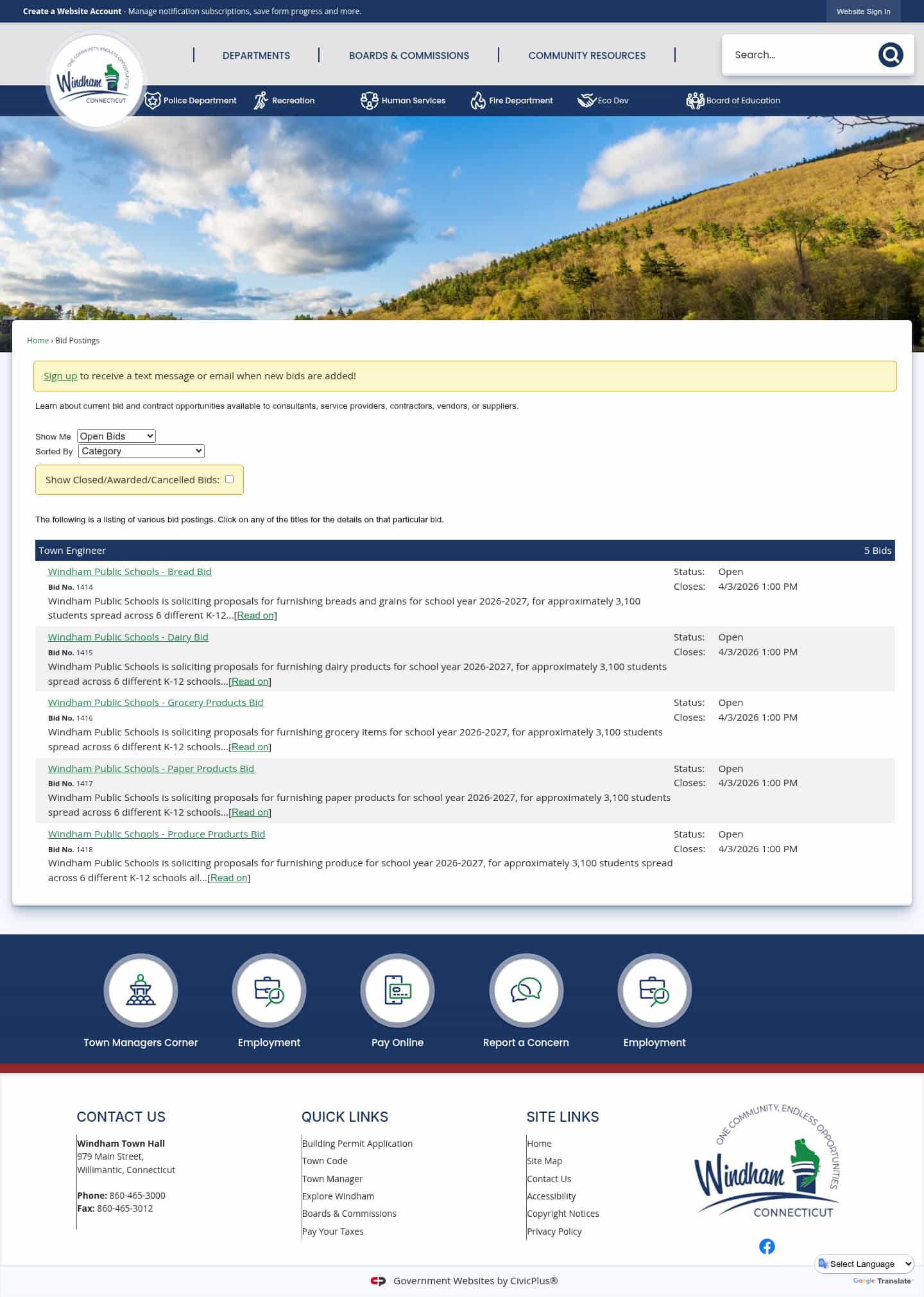Open the Community Resources menu
Screen dimensions: 924x1297
pyautogui.click(x=586, y=56)
